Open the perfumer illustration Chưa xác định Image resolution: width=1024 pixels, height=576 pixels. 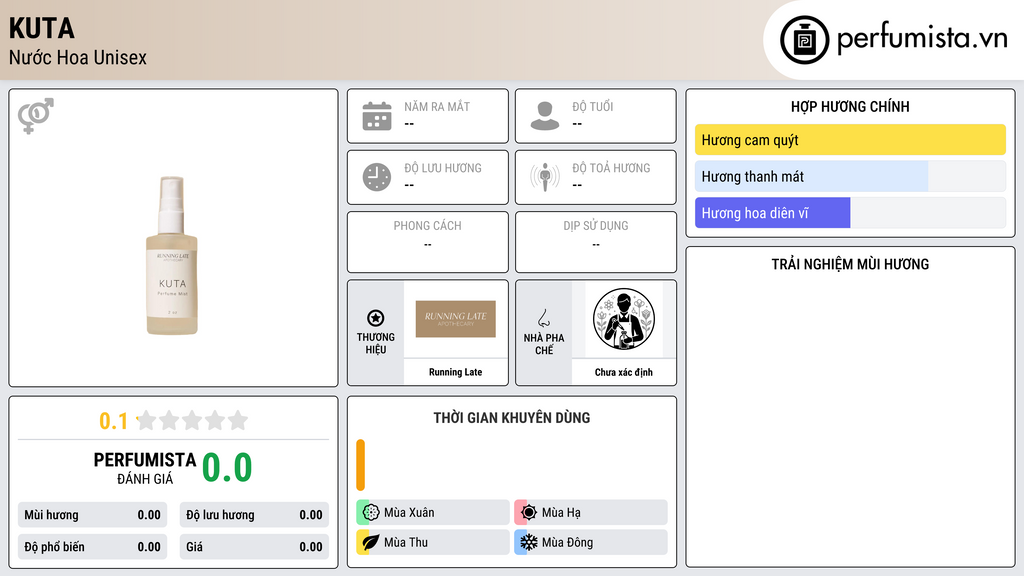click(x=624, y=319)
